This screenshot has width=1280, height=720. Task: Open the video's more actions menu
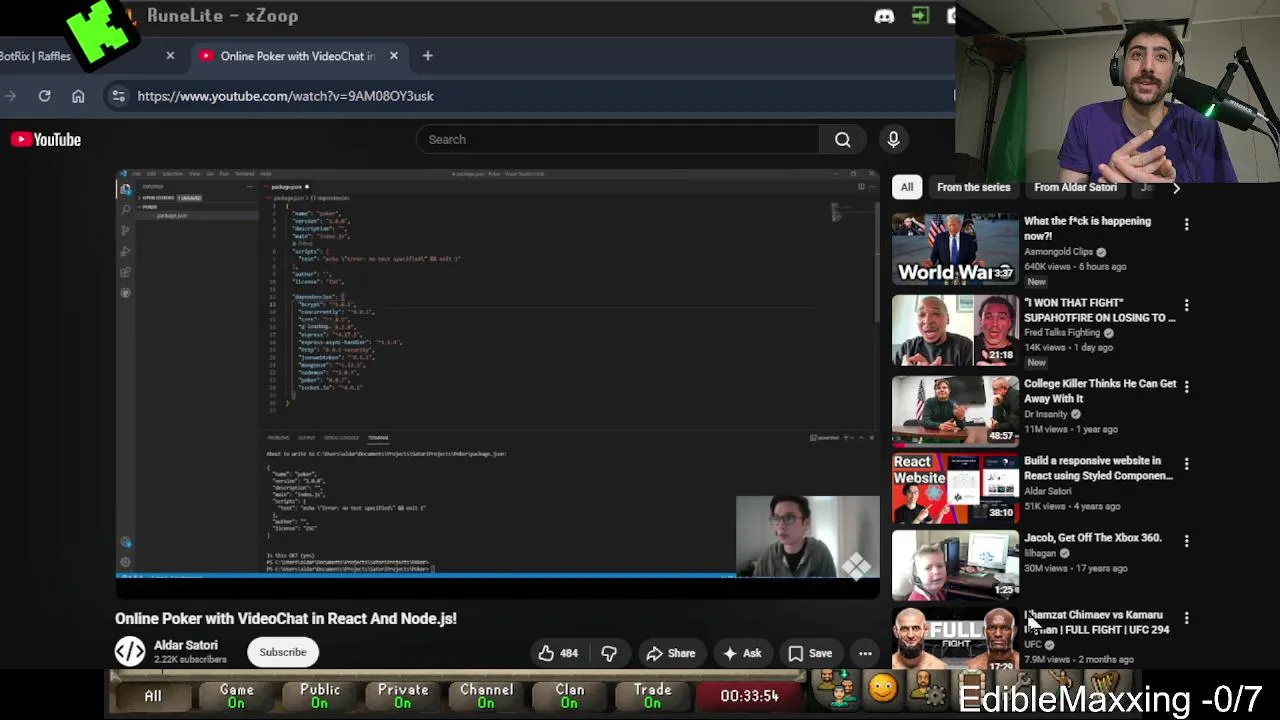click(x=865, y=653)
